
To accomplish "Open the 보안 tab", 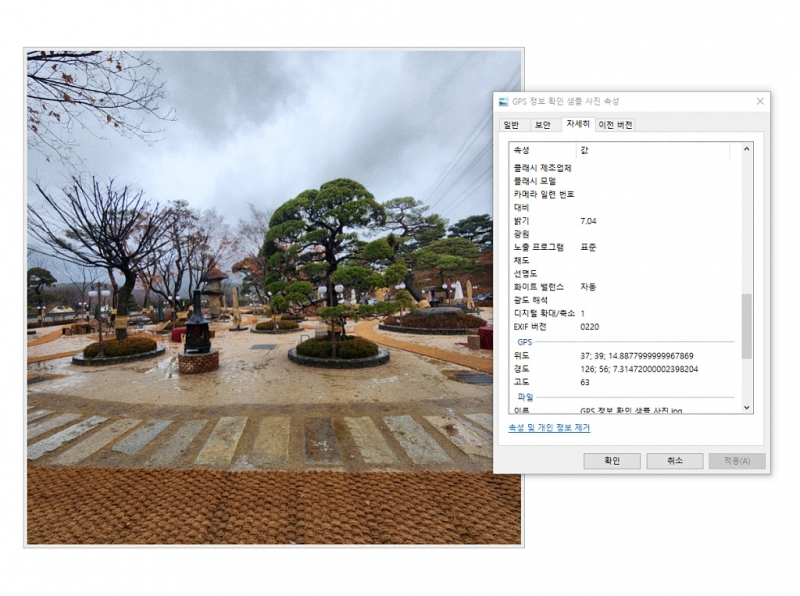I will click(x=542, y=125).
